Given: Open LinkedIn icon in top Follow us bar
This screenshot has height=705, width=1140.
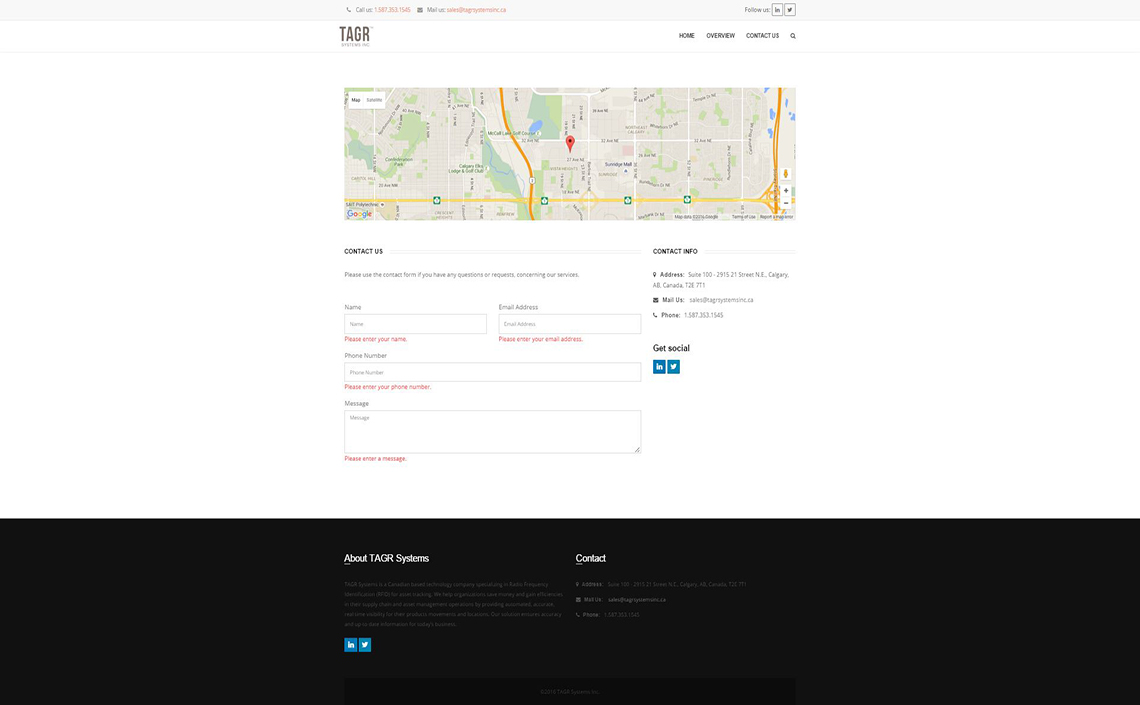Looking at the screenshot, I should coord(777,9).
